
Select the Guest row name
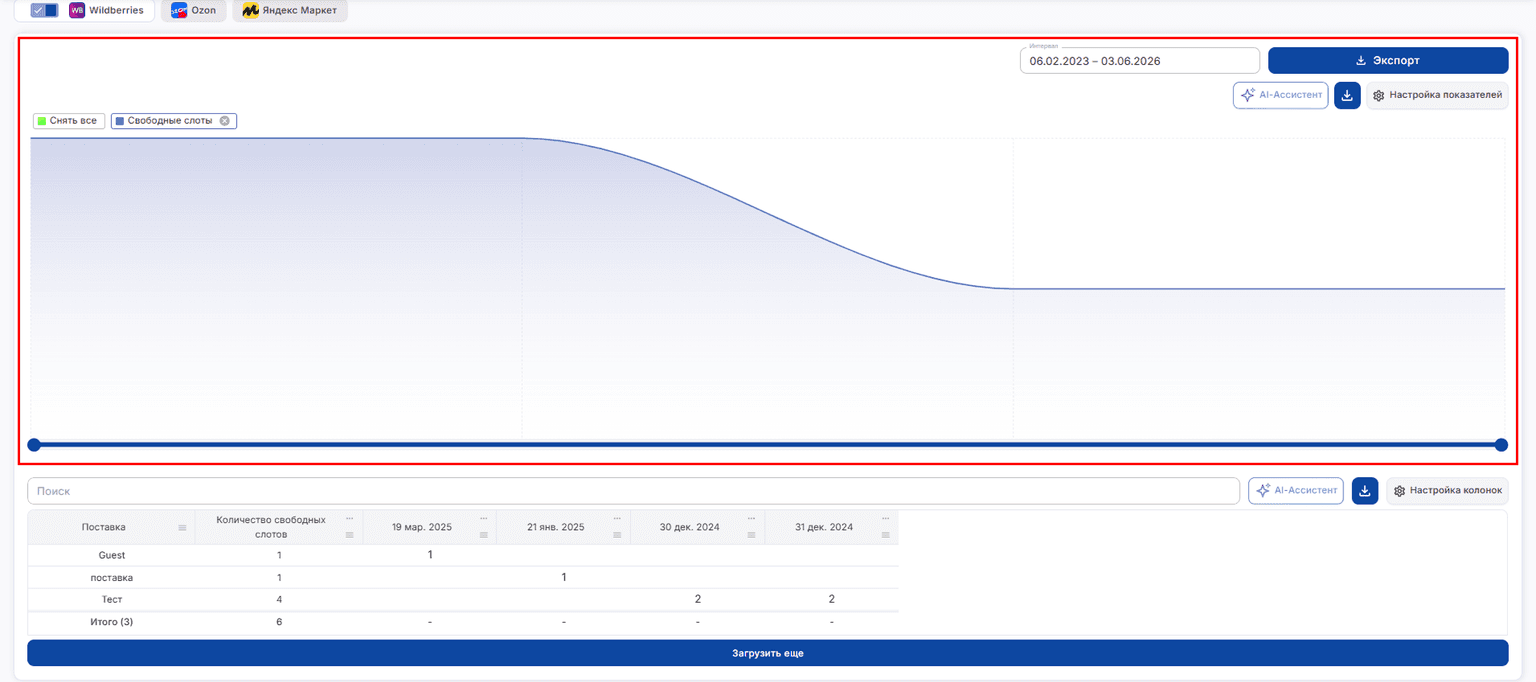(112, 555)
